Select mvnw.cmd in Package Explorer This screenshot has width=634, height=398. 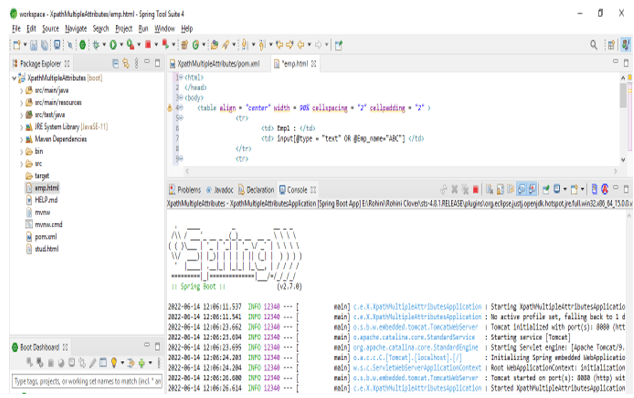tap(44, 225)
